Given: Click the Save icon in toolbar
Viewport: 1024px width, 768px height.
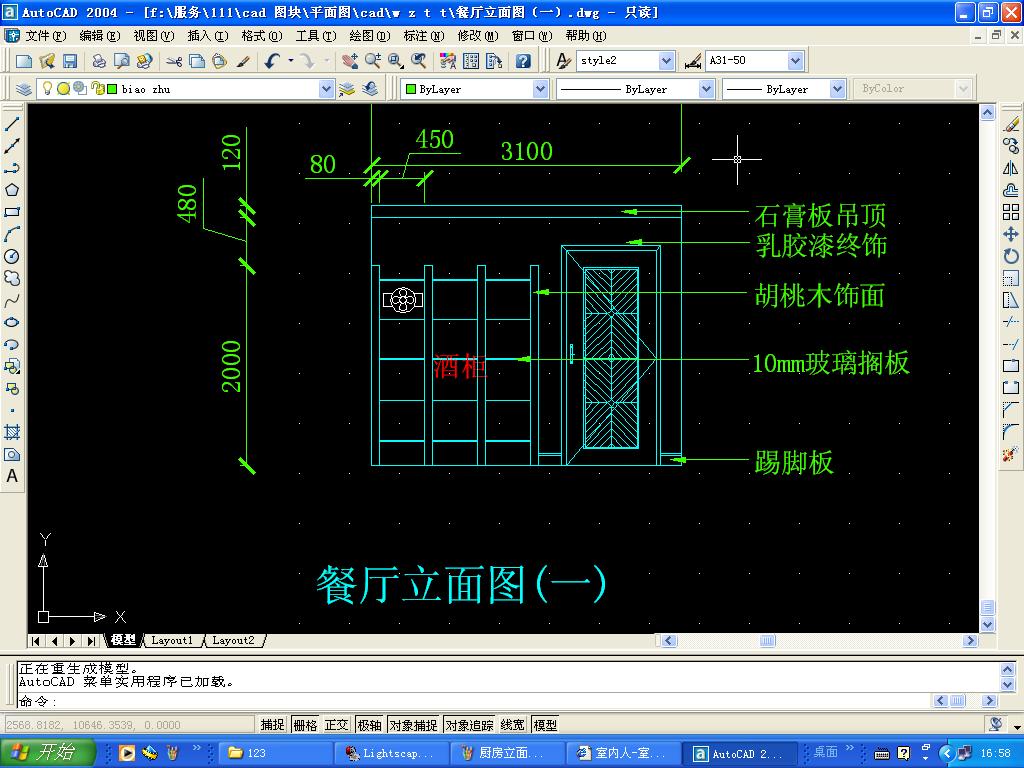Looking at the screenshot, I should pyautogui.click(x=69, y=61).
